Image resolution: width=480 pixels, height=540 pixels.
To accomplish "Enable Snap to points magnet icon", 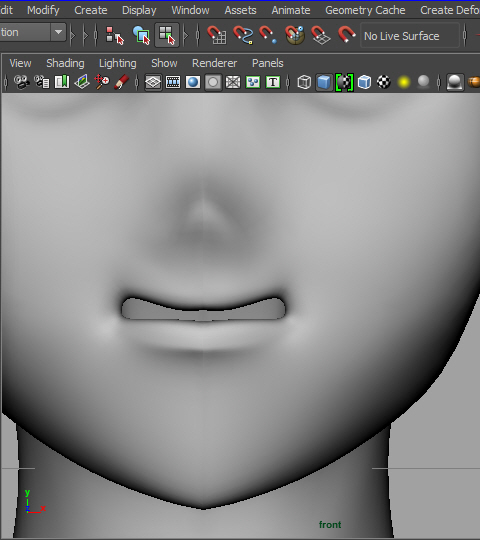I will (268, 35).
